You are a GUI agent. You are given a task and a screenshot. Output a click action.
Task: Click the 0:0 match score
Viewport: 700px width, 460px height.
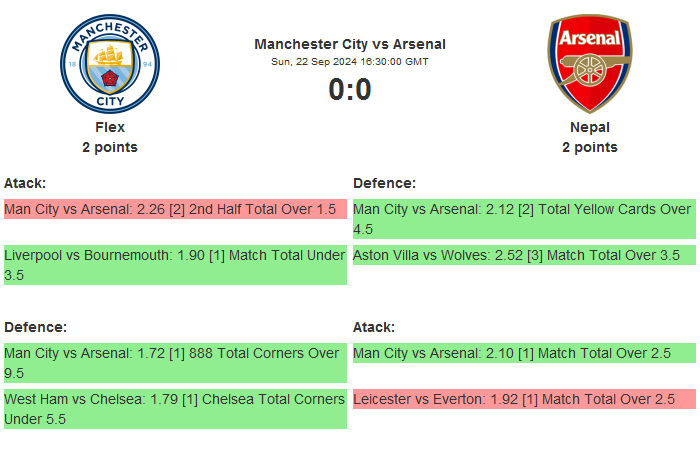tap(349, 90)
